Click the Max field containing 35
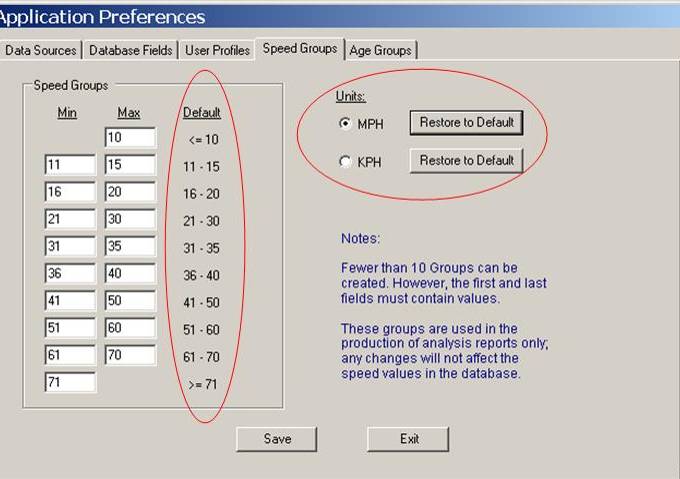Screen dimensions: 680x479 130,246
